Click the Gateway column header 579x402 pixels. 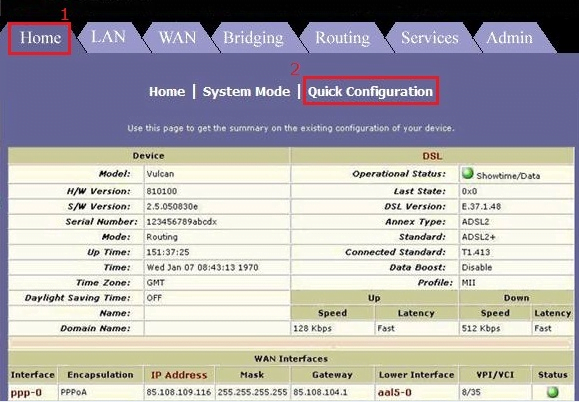coord(332,375)
